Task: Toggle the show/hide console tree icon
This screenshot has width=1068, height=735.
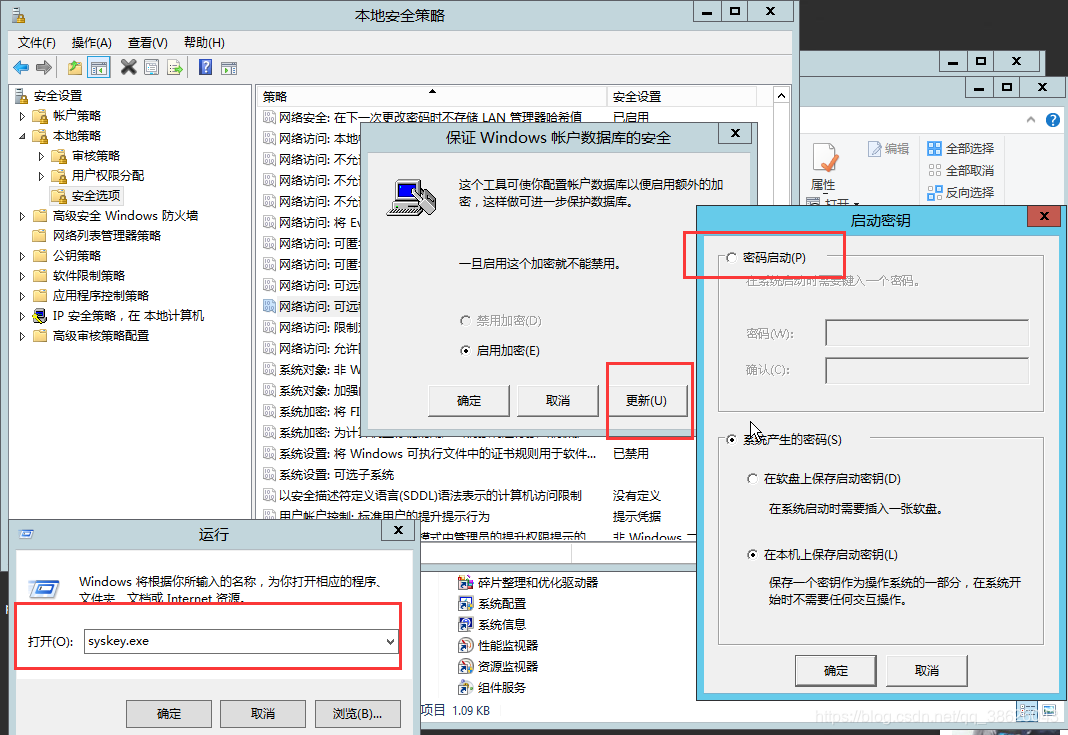Action: tap(99, 67)
